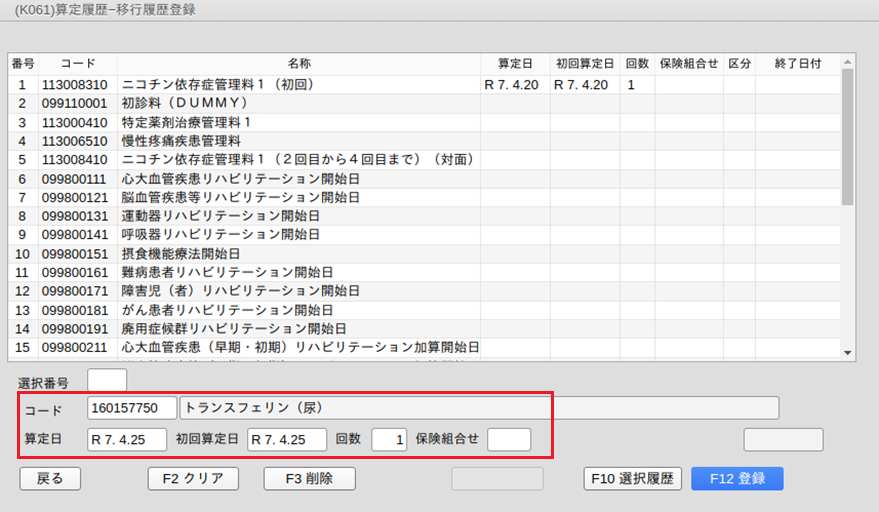Click the 名称 column header

(x=298, y=63)
